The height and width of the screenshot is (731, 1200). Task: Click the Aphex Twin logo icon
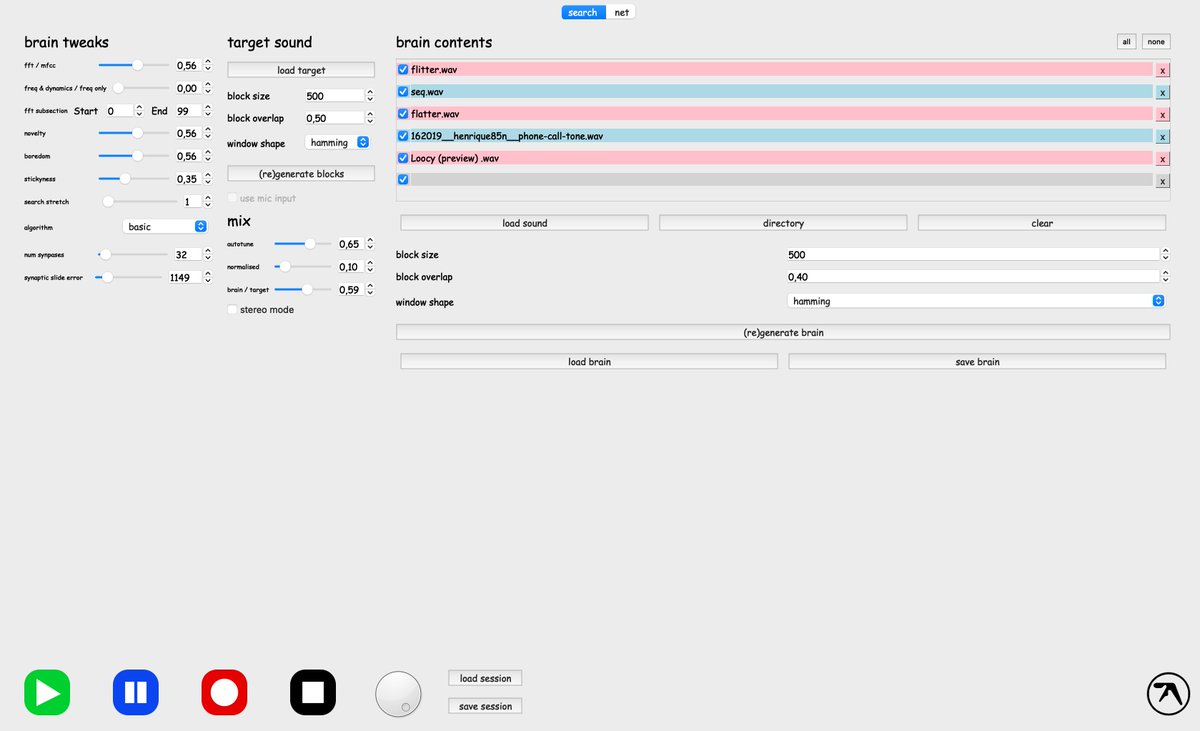pos(1168,692)
